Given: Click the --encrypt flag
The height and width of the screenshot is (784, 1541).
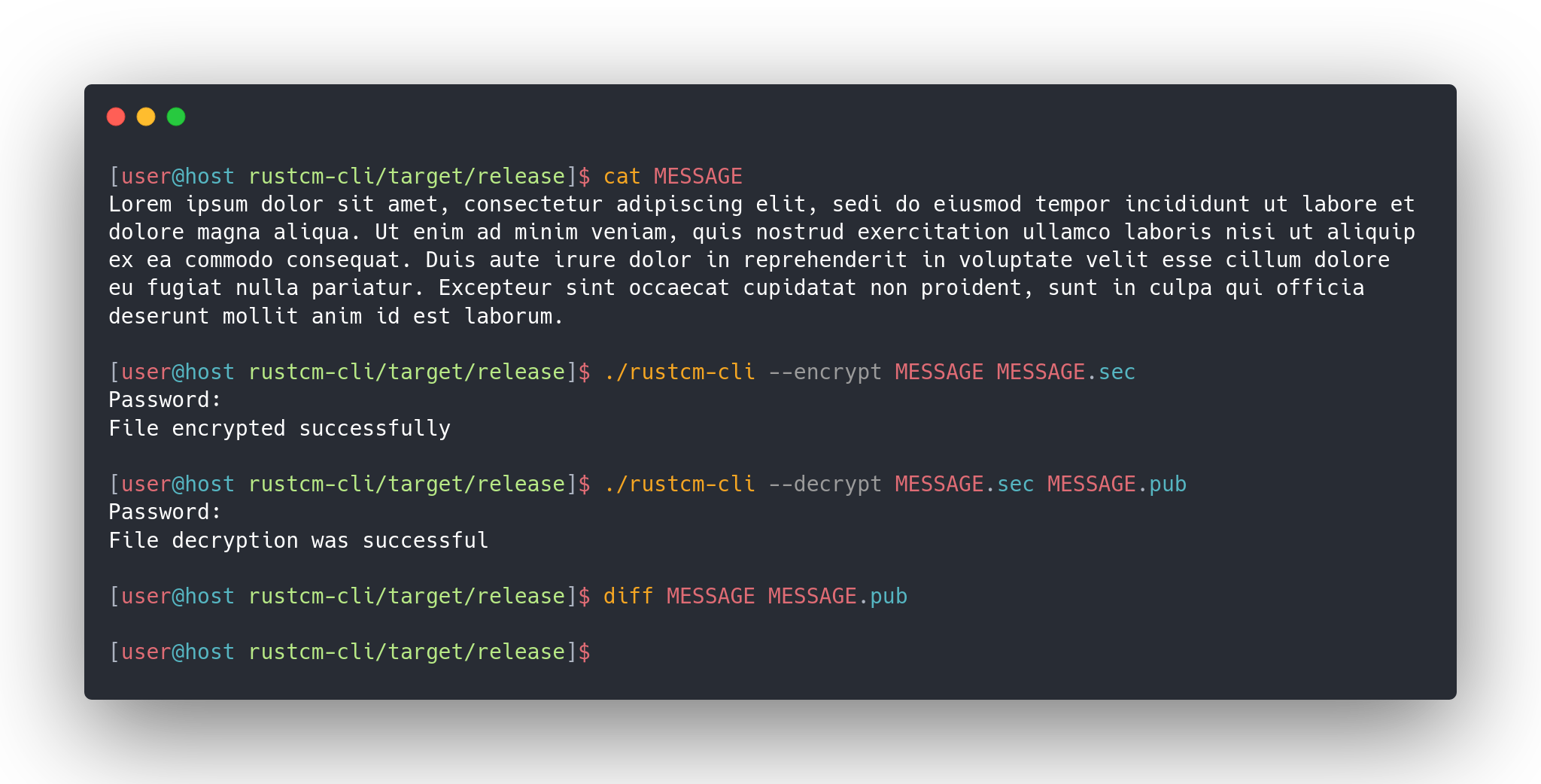Looking at the screenshot, I should coord(825,372).
